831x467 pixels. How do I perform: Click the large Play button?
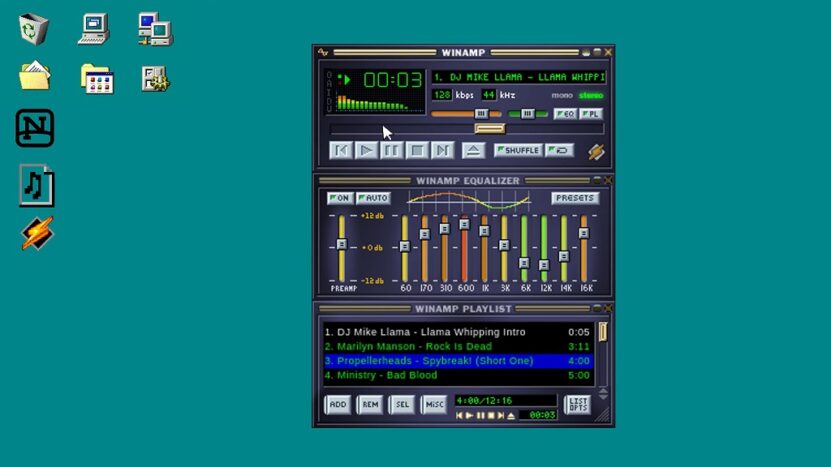(366, 151)
